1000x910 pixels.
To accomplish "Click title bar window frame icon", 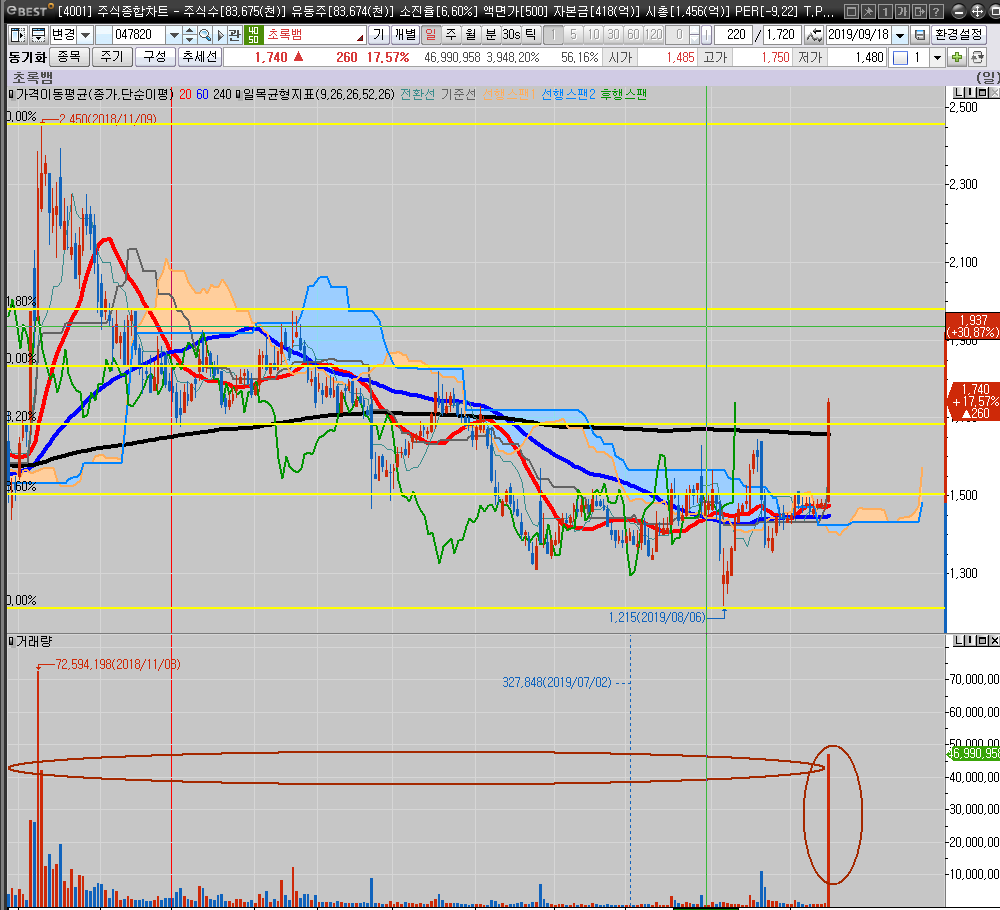I will click(x=851, y=11).
